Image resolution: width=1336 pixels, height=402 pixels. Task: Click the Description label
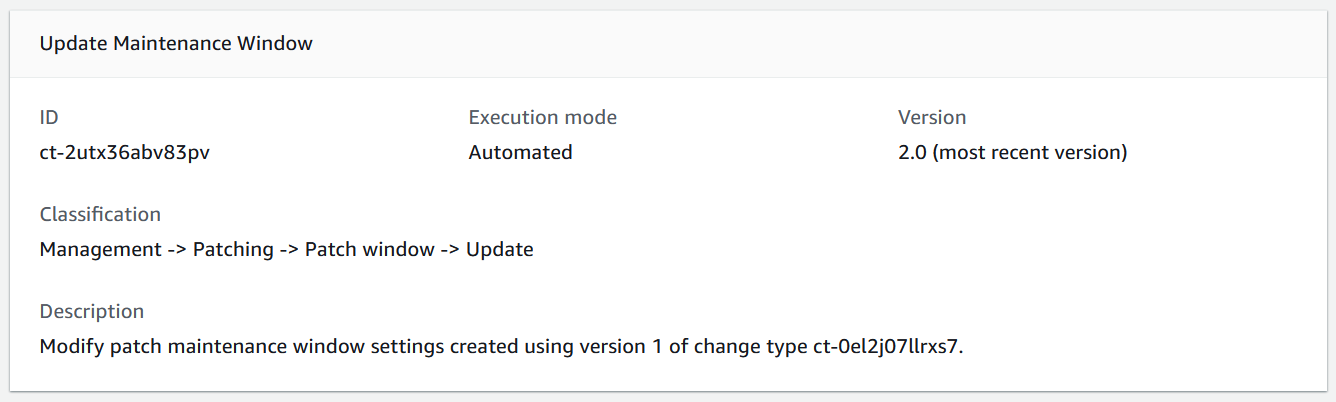[x=92, y=311]
